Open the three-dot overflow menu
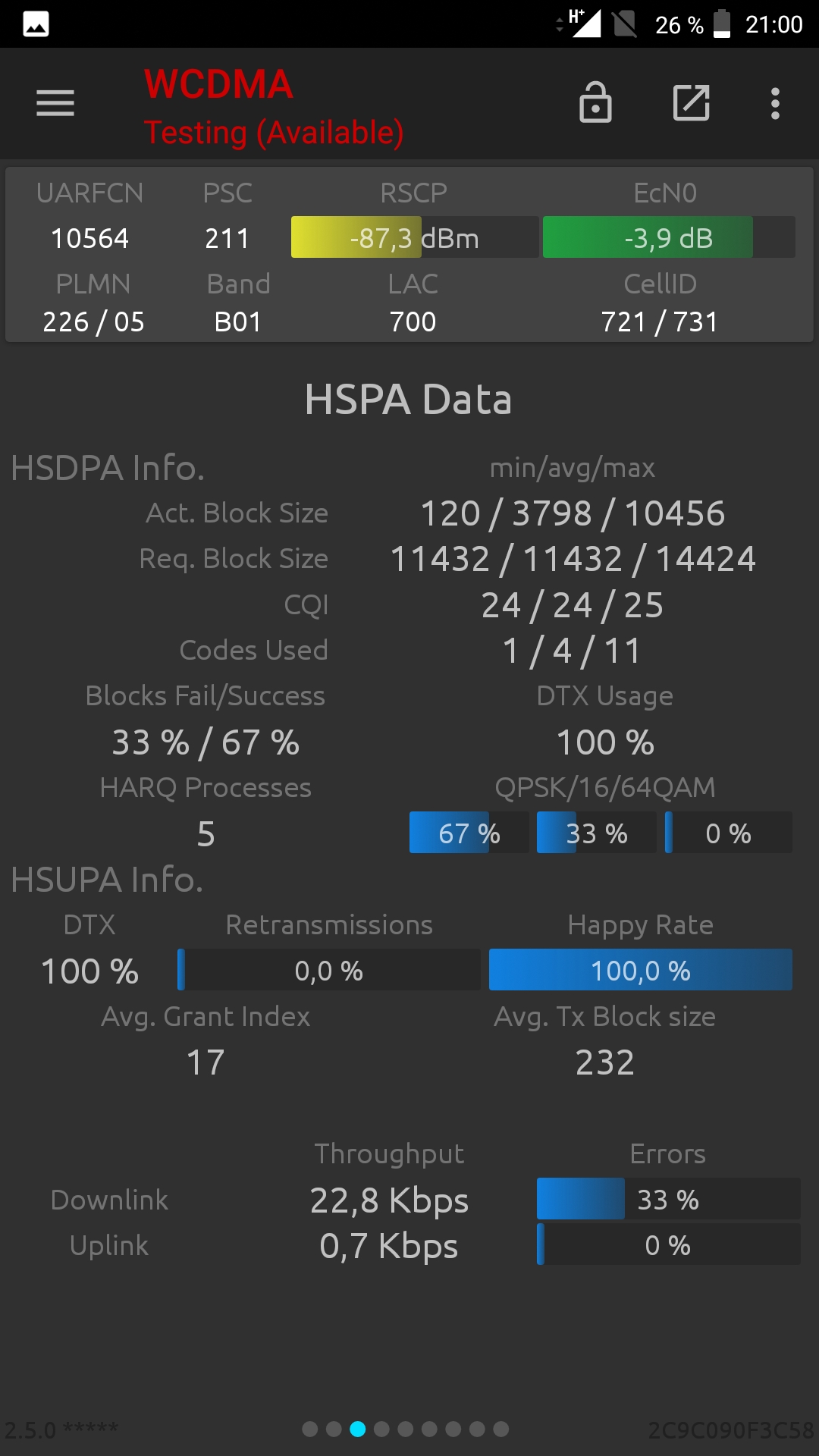The image size is (819, 1456). [x=775, y=103]
